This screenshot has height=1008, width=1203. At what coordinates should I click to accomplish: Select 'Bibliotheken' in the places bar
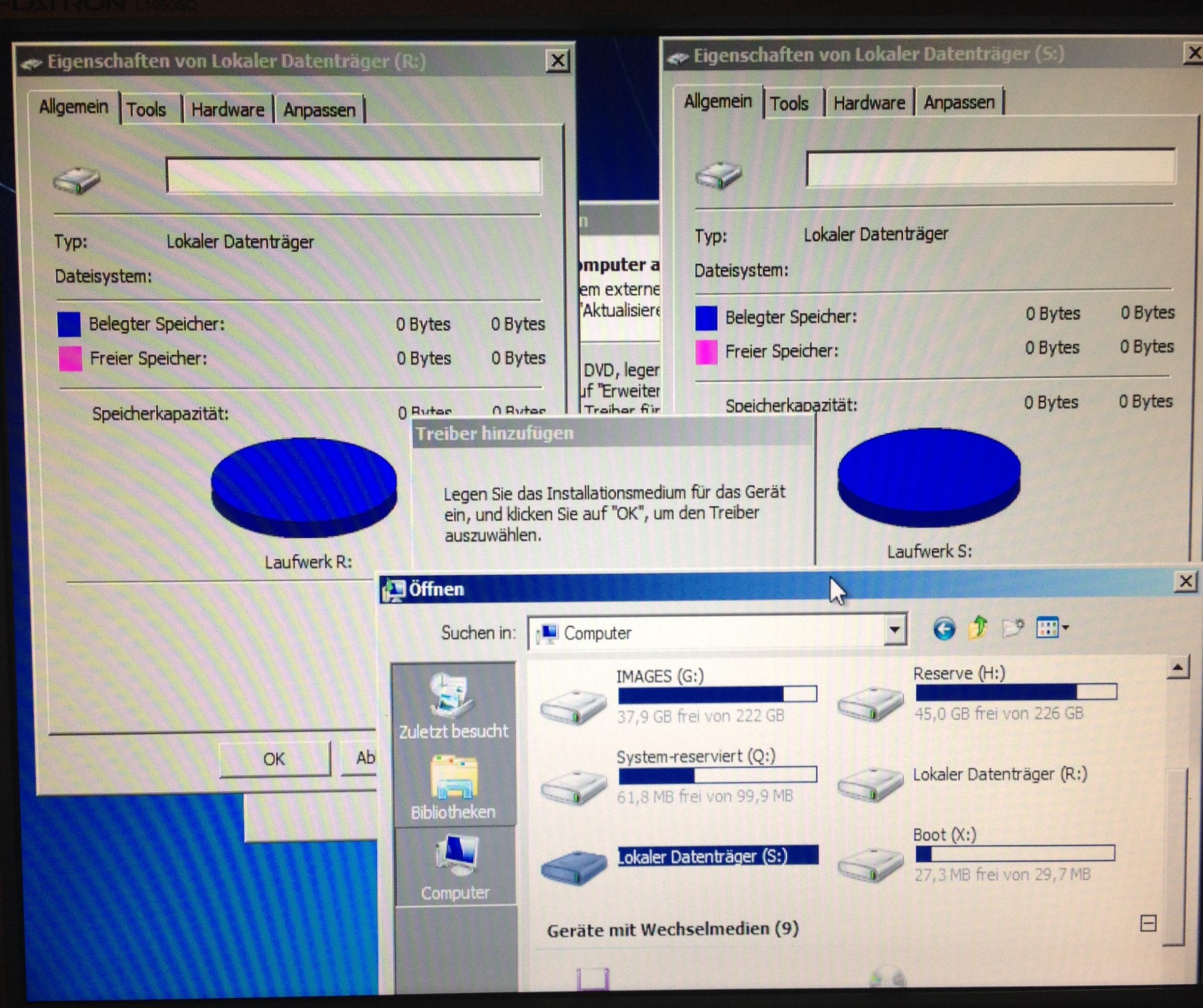(453, 787)
